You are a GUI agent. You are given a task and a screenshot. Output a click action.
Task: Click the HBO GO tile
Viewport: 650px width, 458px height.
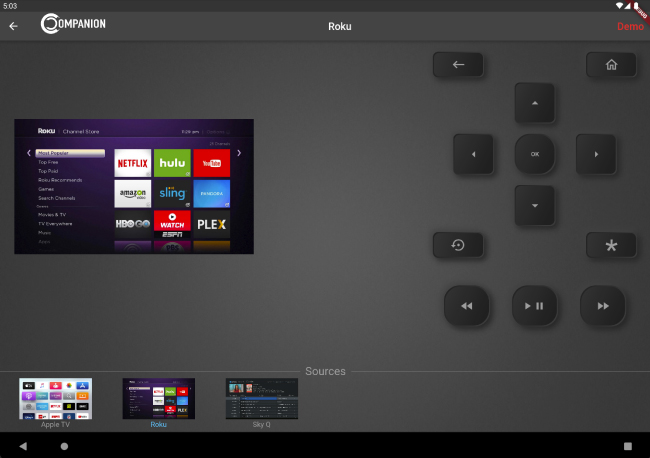click(x=133, y=224)
